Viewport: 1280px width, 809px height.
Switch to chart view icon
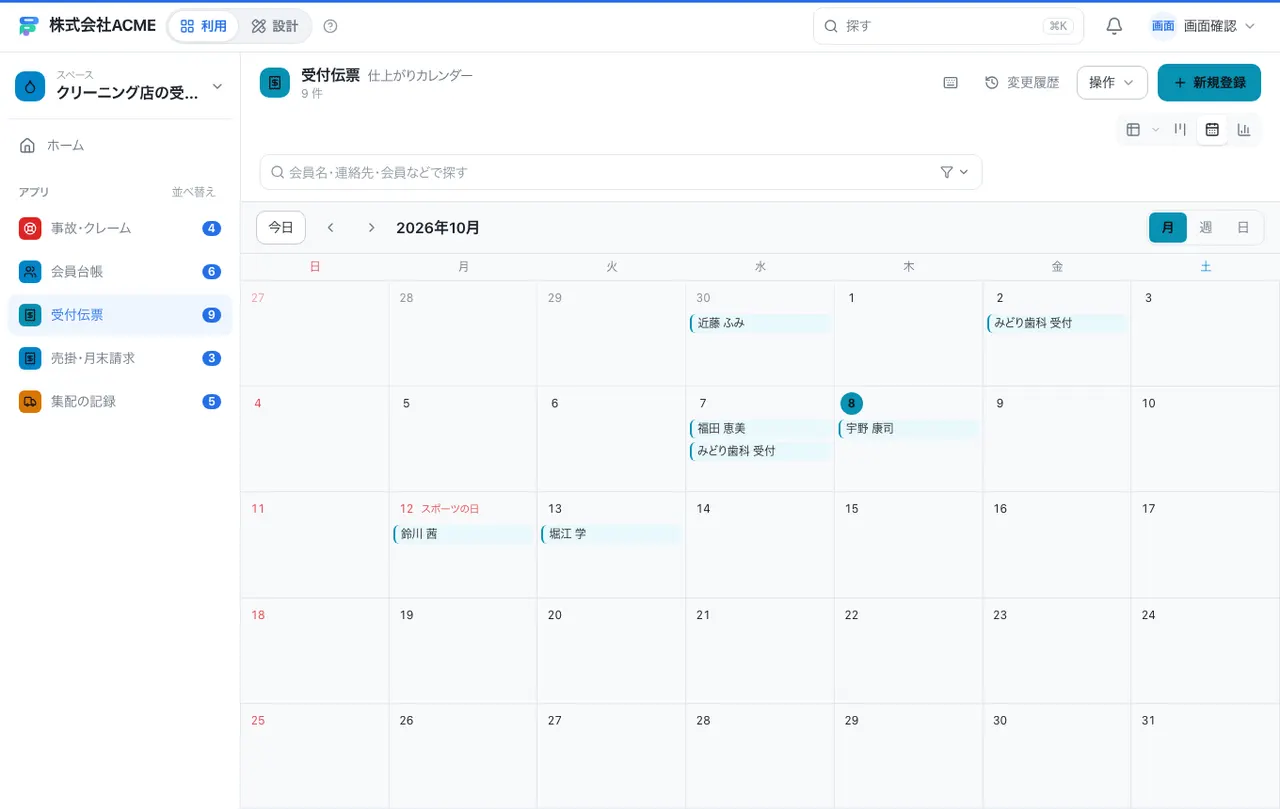[x=1244, y=129]
